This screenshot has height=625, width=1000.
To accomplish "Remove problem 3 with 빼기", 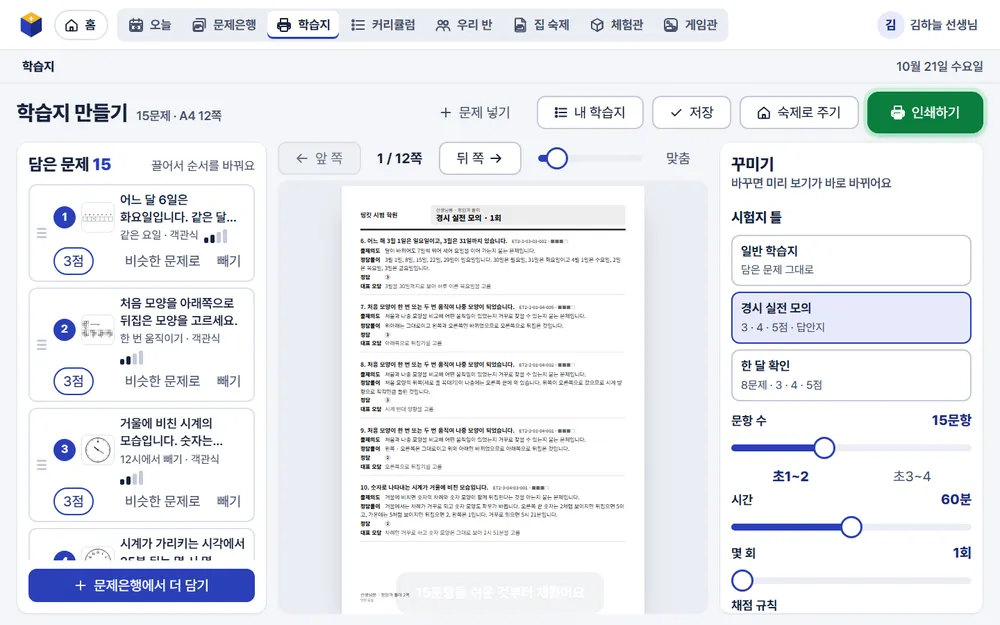I will tap(229, 501).
